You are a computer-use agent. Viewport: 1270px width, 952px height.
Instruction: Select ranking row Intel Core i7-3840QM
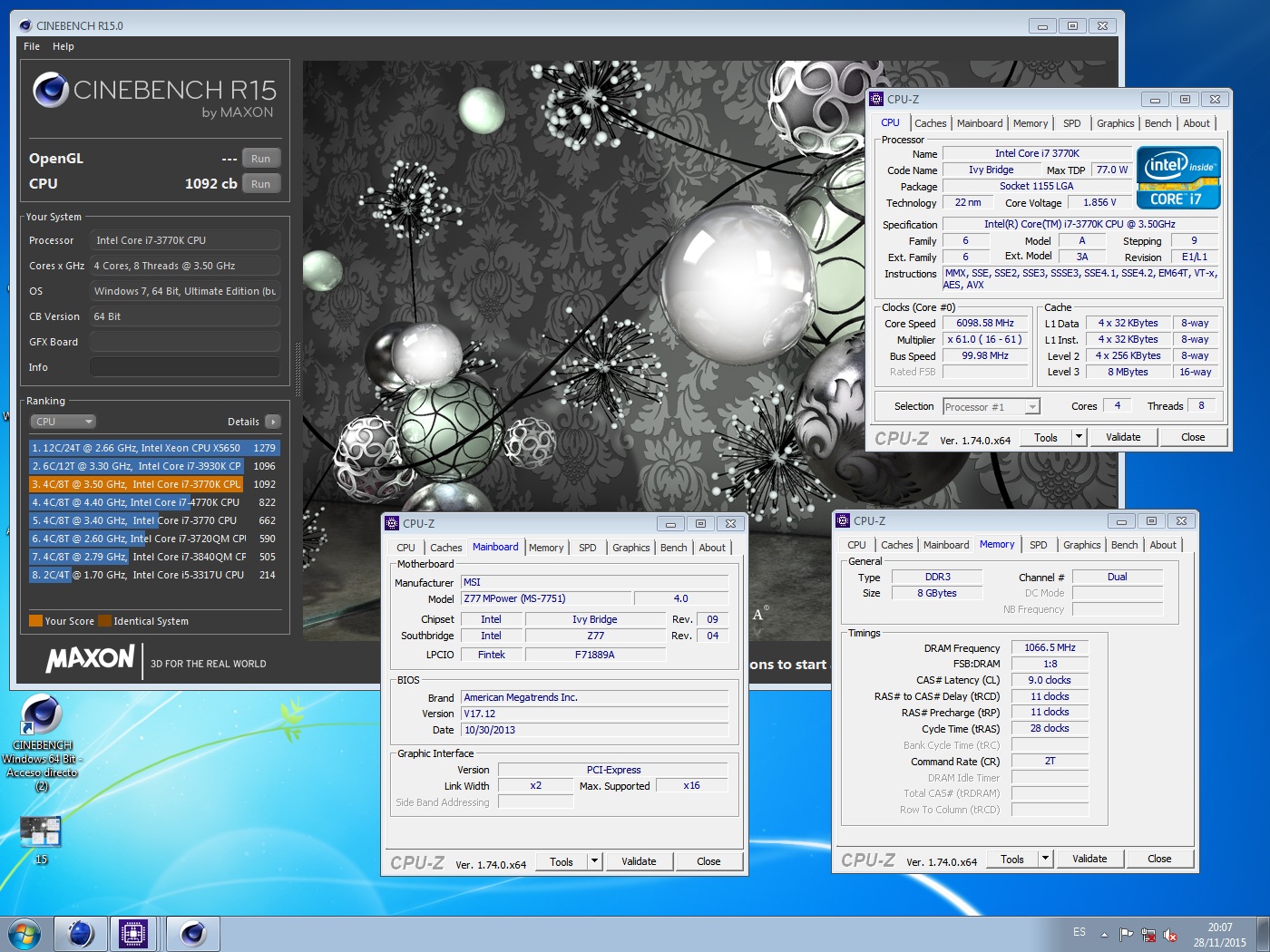click(x=154, y=557)
